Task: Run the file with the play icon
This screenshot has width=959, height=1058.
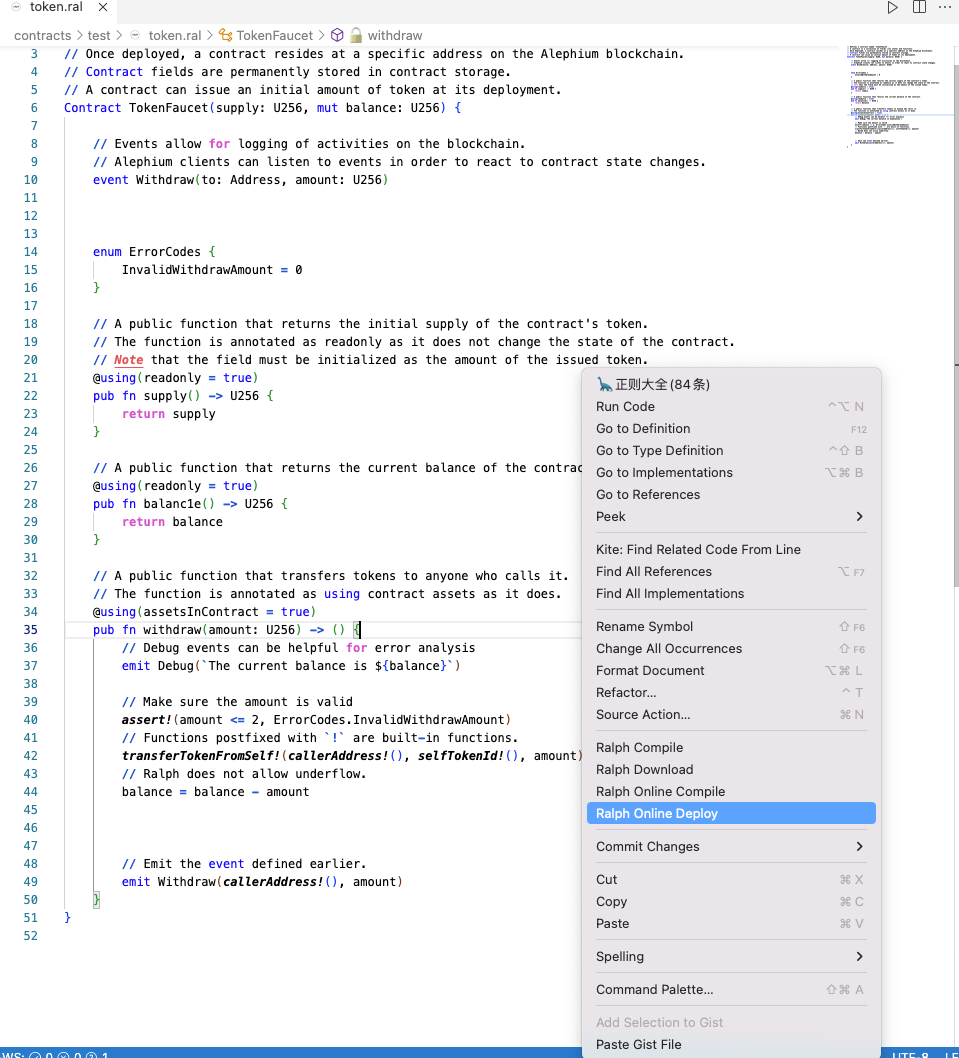Action: 892,7
